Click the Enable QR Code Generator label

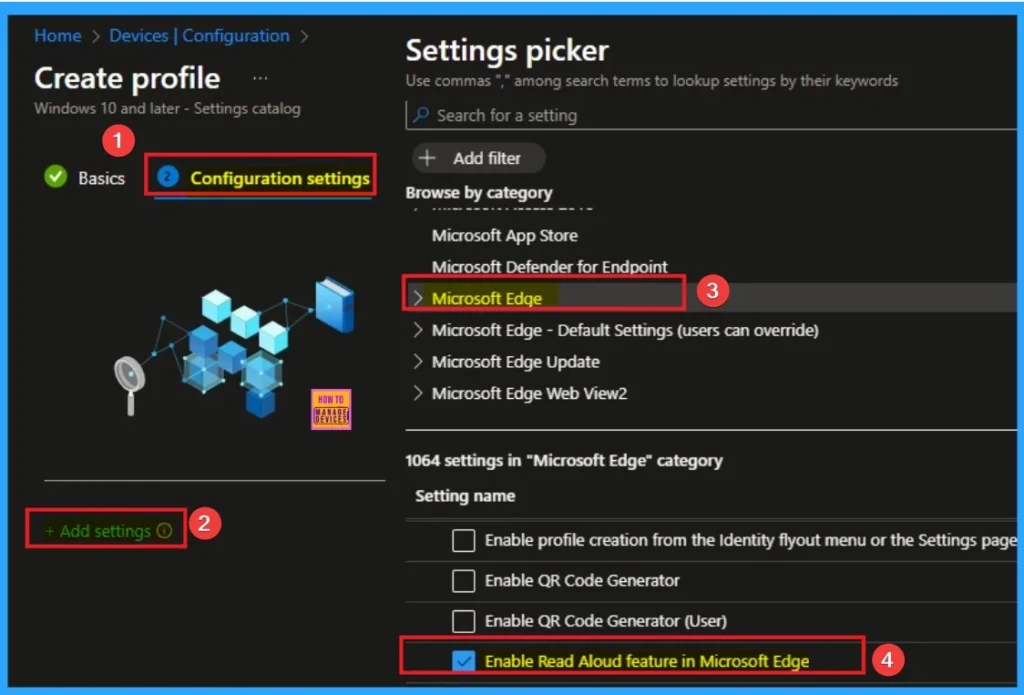[x=582, y=581]
